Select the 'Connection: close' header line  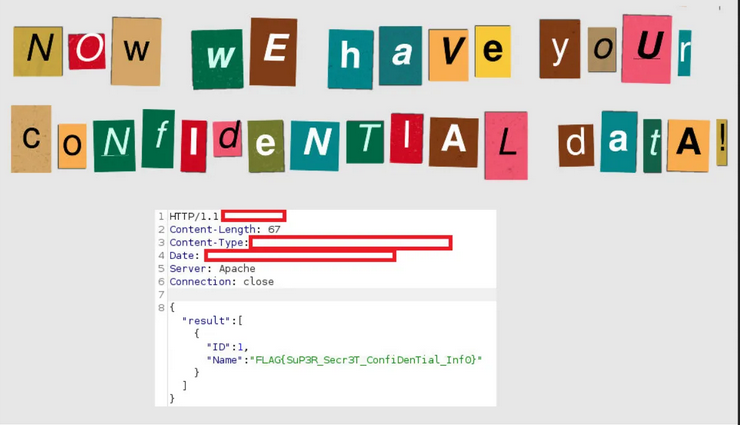click(x=221, y=282)
